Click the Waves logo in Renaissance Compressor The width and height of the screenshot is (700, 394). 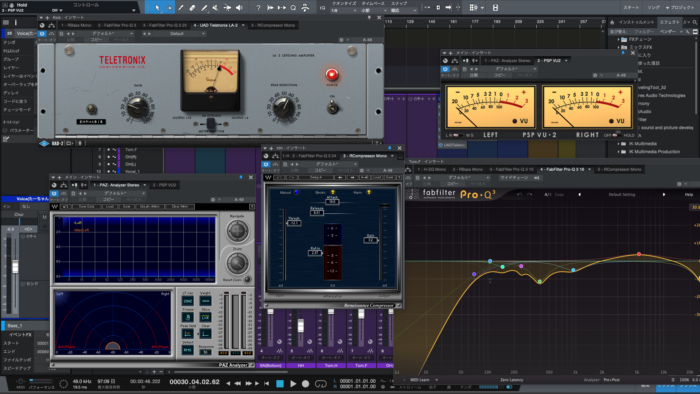tap(268, 178)
